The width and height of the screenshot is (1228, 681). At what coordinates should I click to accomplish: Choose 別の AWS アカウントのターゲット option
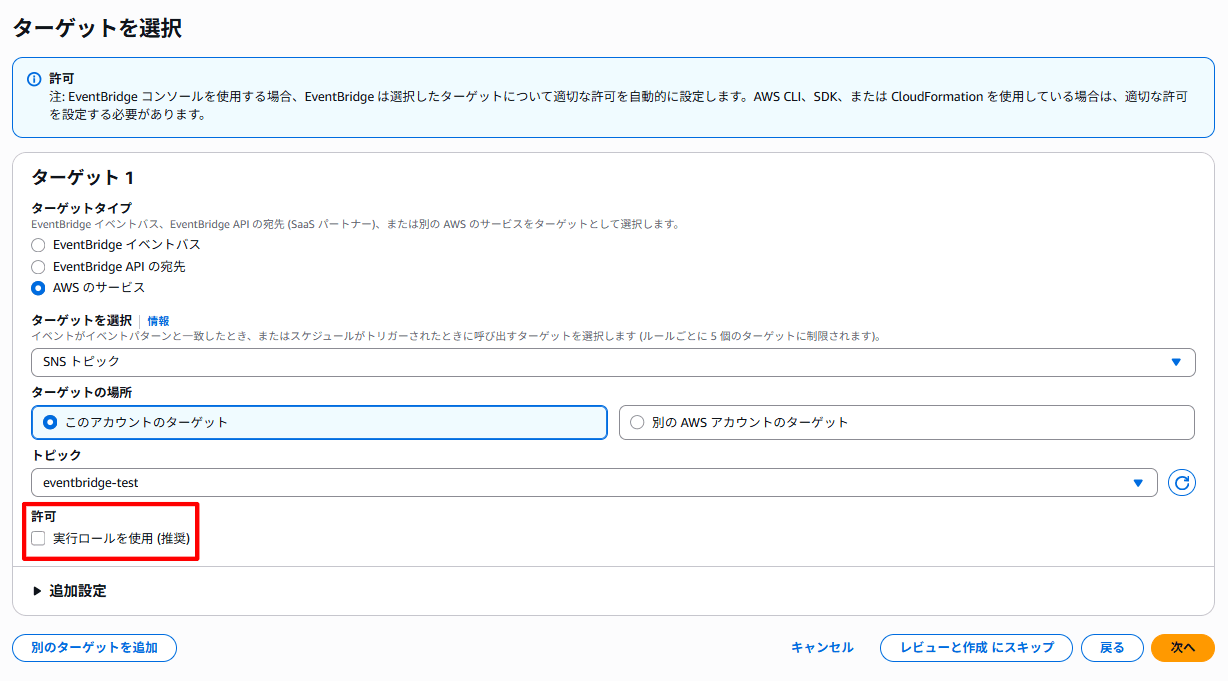pos(637,421)
